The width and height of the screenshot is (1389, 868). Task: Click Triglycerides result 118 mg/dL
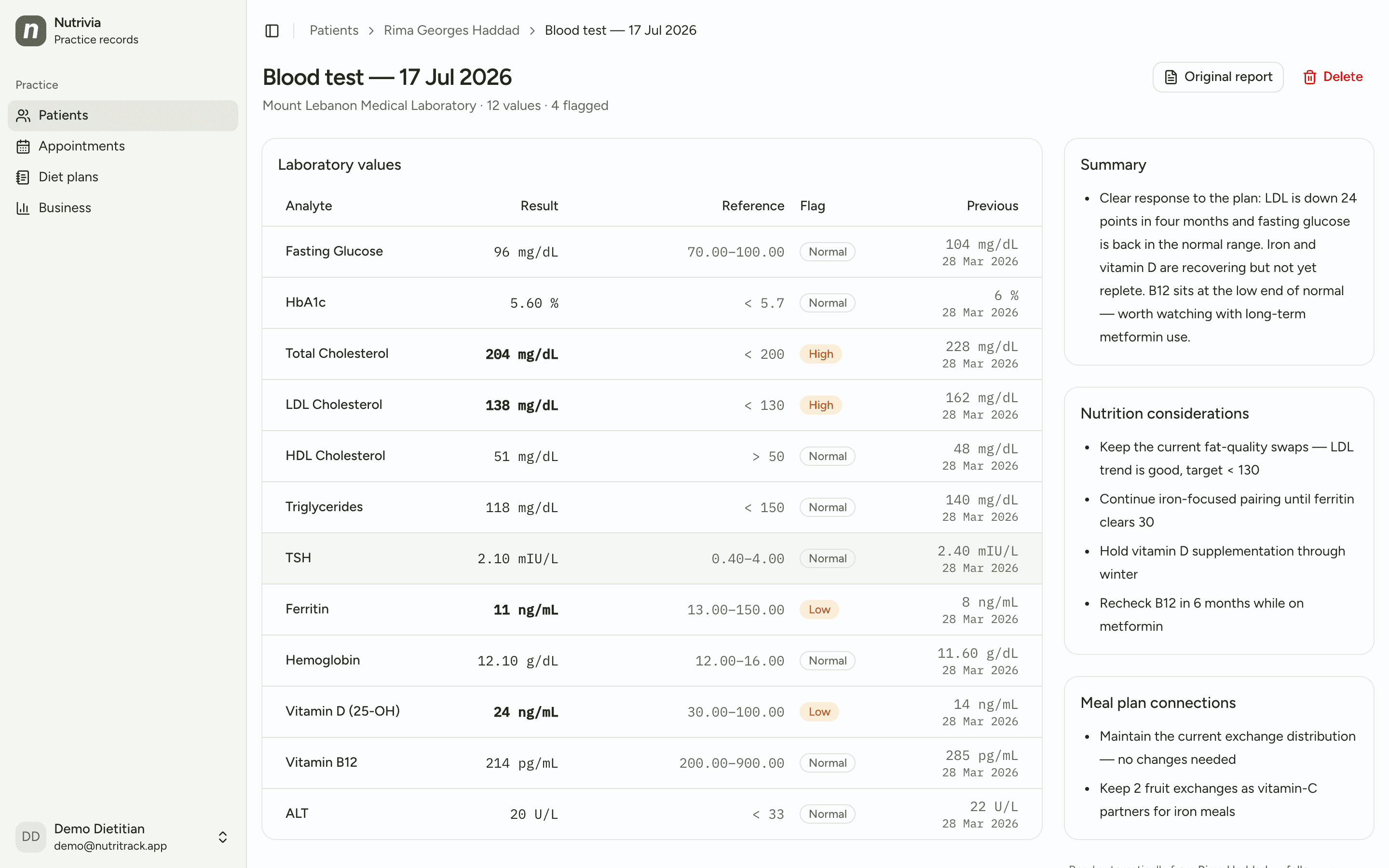pyautogui.click(x=521, y=507)
